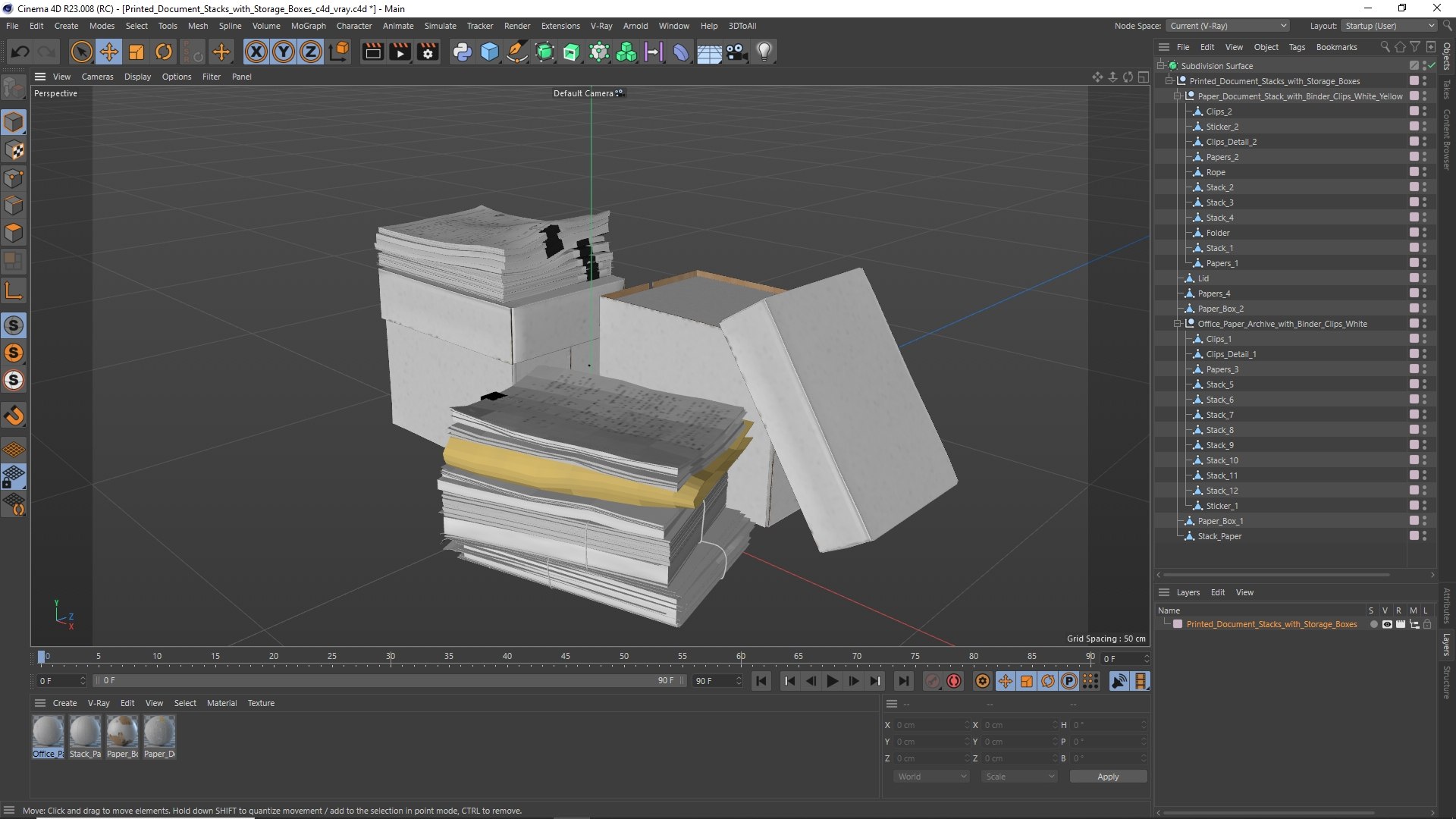Open the World coordinate dropdown
The image size is (1456, 819).
pyautogui.click(x=931, y=777)
